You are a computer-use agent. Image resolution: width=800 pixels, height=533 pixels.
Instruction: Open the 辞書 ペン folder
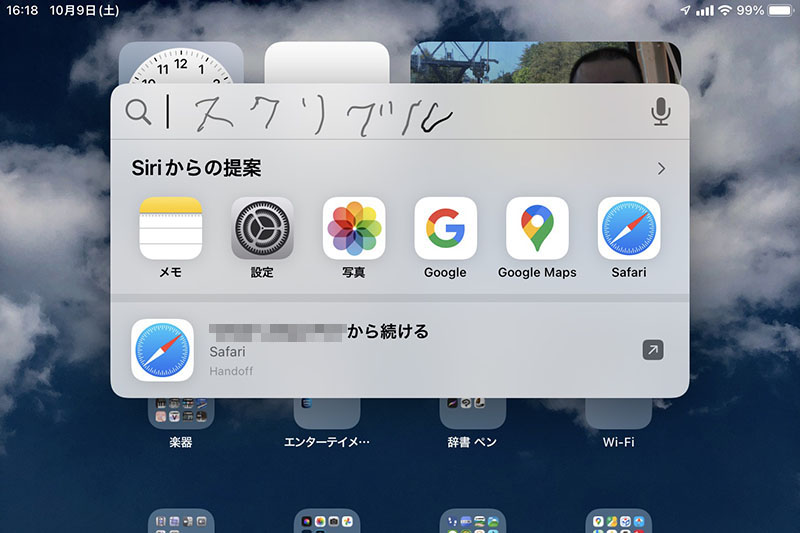pos(473,413)
